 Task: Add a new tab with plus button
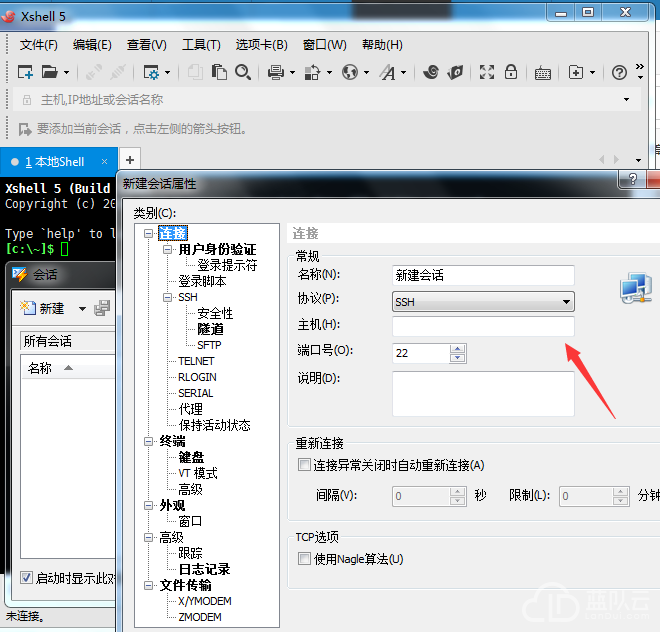(129, 160)
